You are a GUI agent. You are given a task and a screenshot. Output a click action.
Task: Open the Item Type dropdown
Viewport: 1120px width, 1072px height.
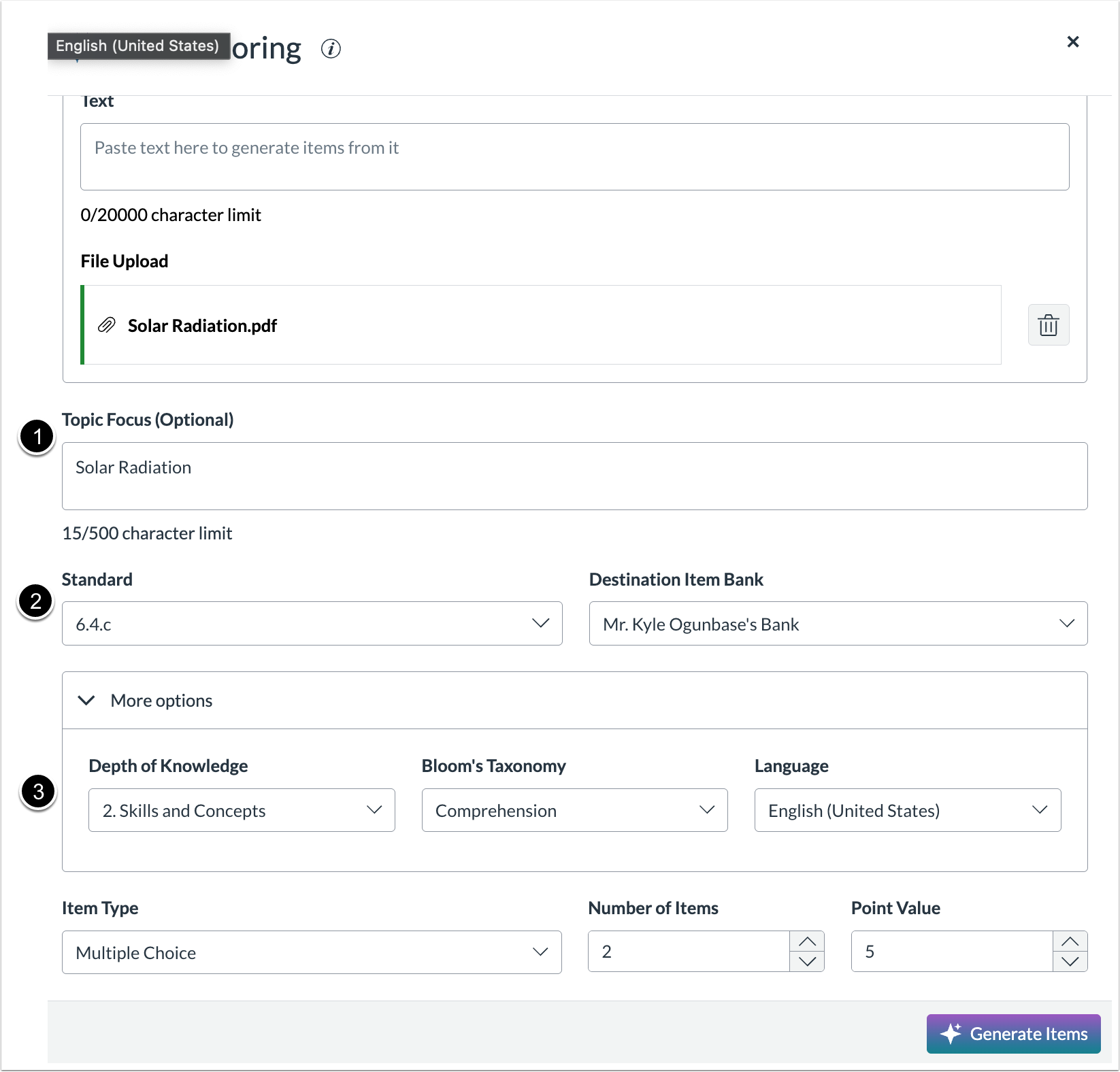312,952
